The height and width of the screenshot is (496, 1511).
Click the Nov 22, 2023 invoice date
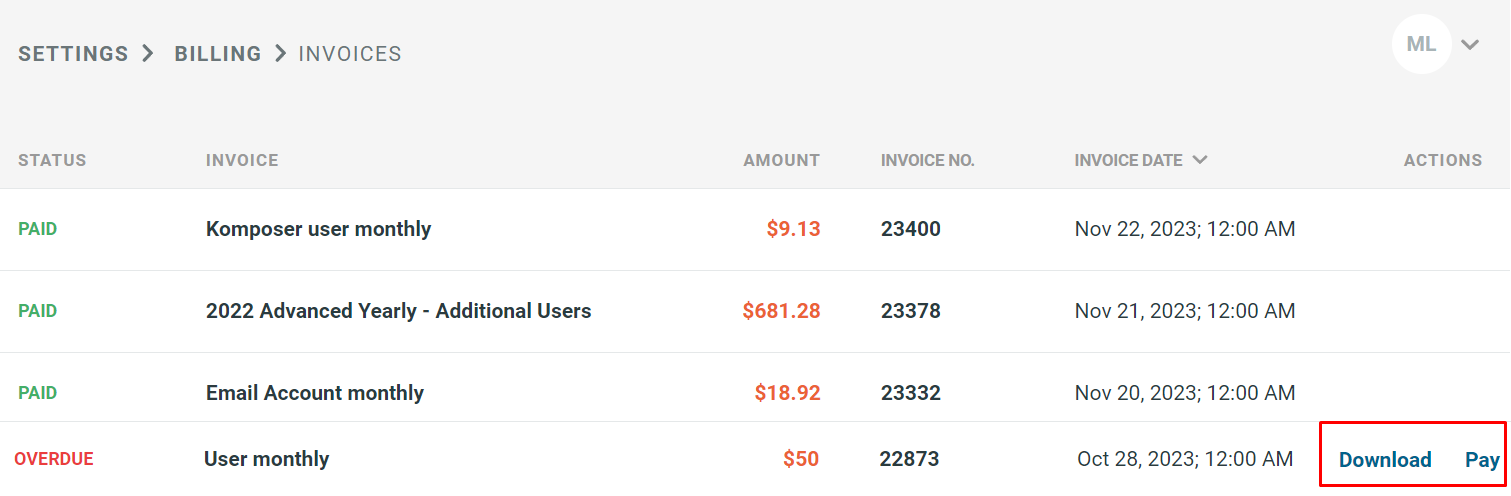(1185, 229)
